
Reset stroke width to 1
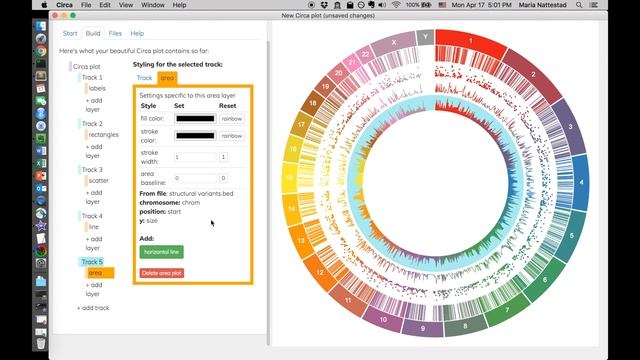223,157
